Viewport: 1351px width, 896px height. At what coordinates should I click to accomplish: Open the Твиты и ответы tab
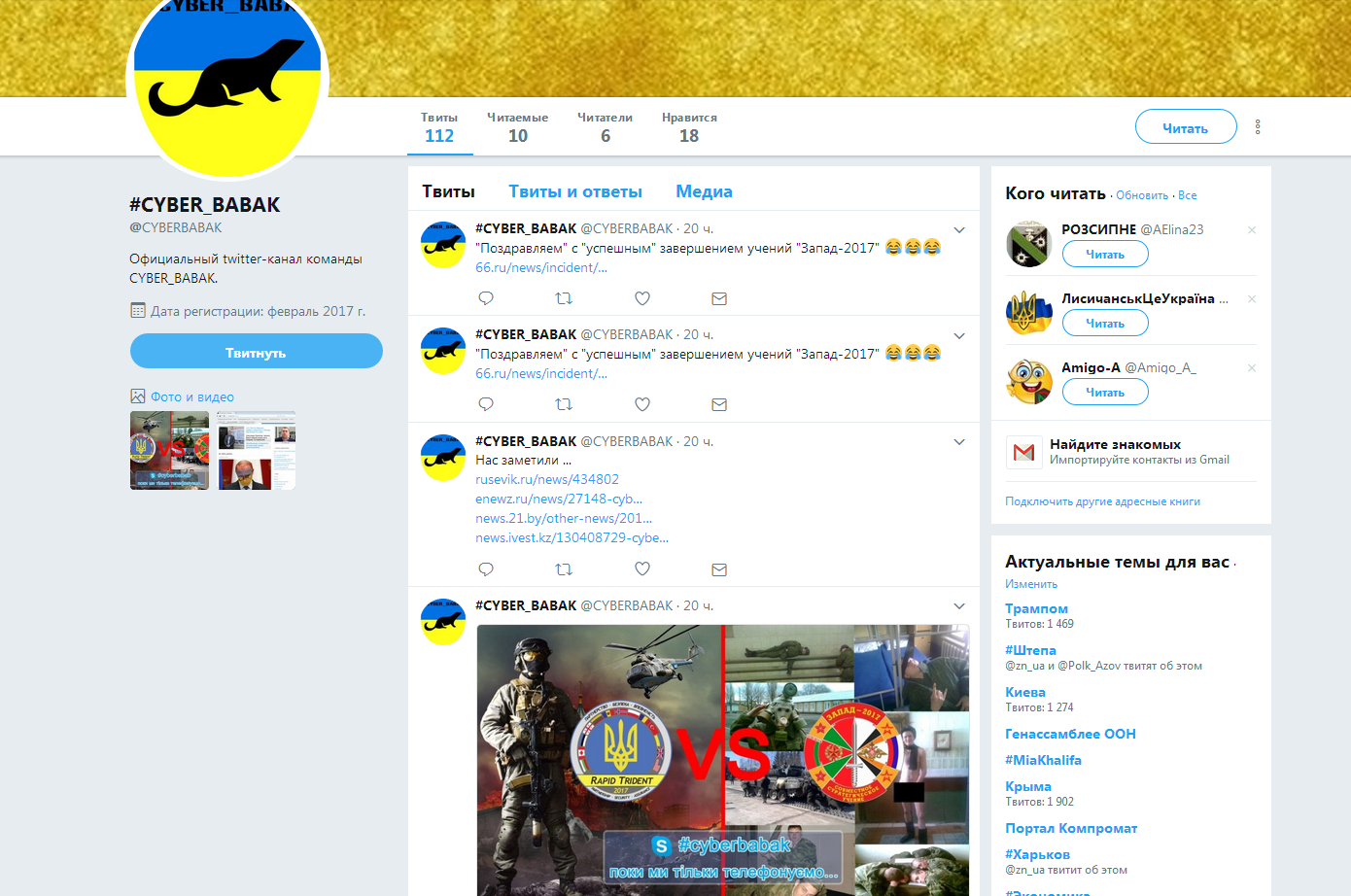(575, 191)
